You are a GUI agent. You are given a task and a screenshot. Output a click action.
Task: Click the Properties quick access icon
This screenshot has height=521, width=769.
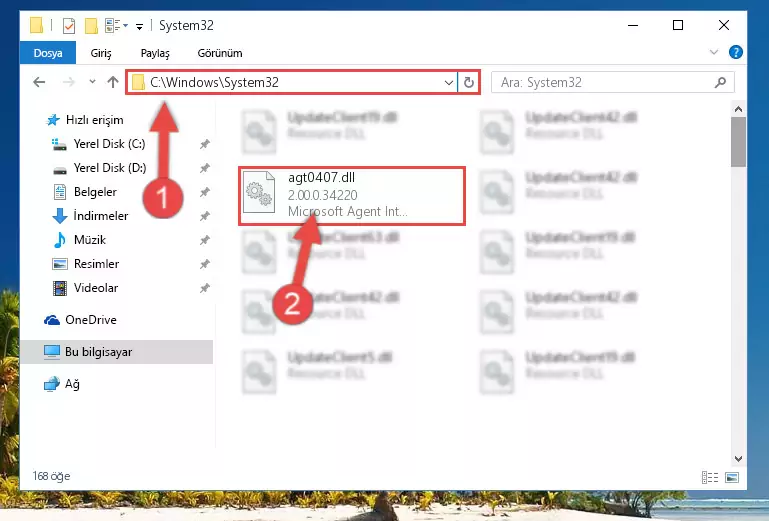coord(69,26)
